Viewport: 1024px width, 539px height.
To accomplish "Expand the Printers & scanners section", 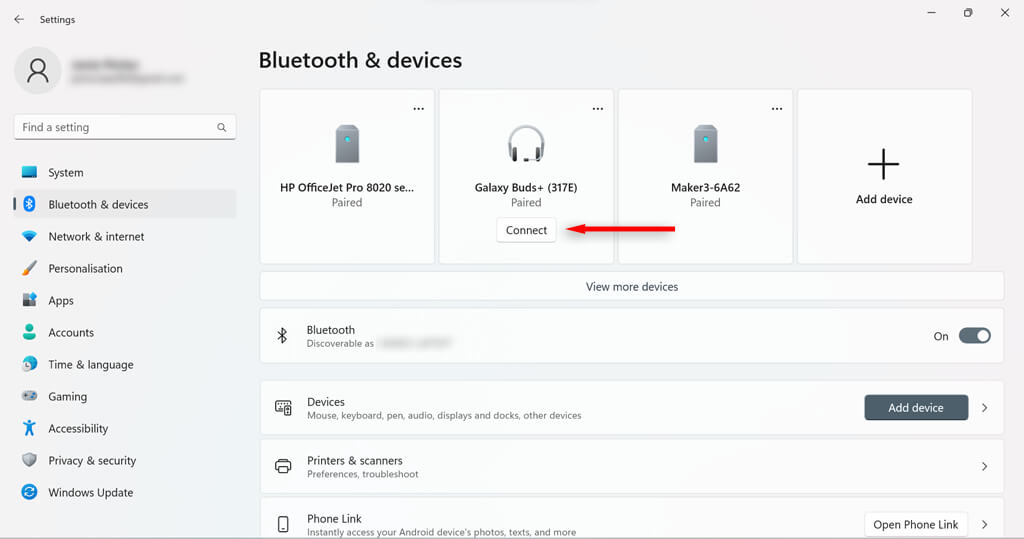I will click(x=984, y=466).
